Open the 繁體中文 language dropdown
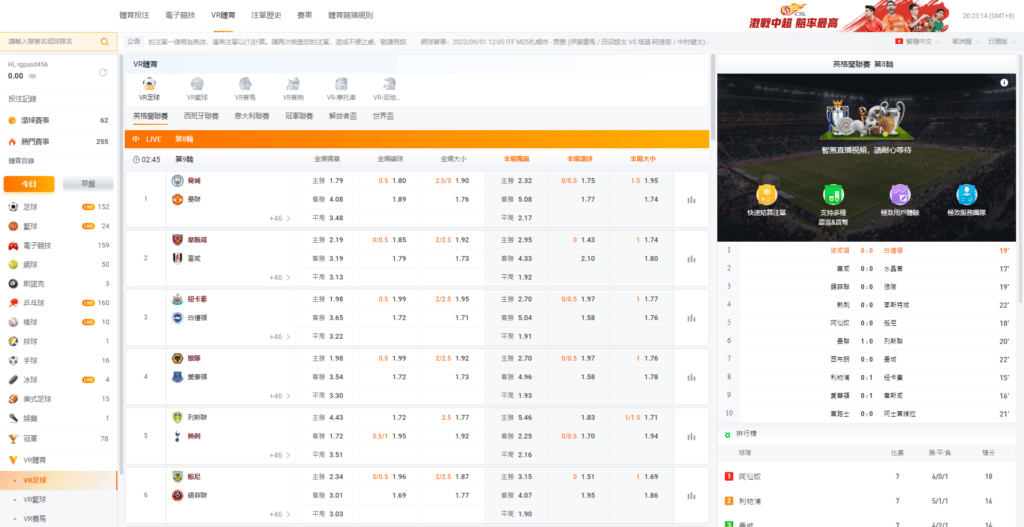This screenshot has height=527, width=1024. pos(918,42)
